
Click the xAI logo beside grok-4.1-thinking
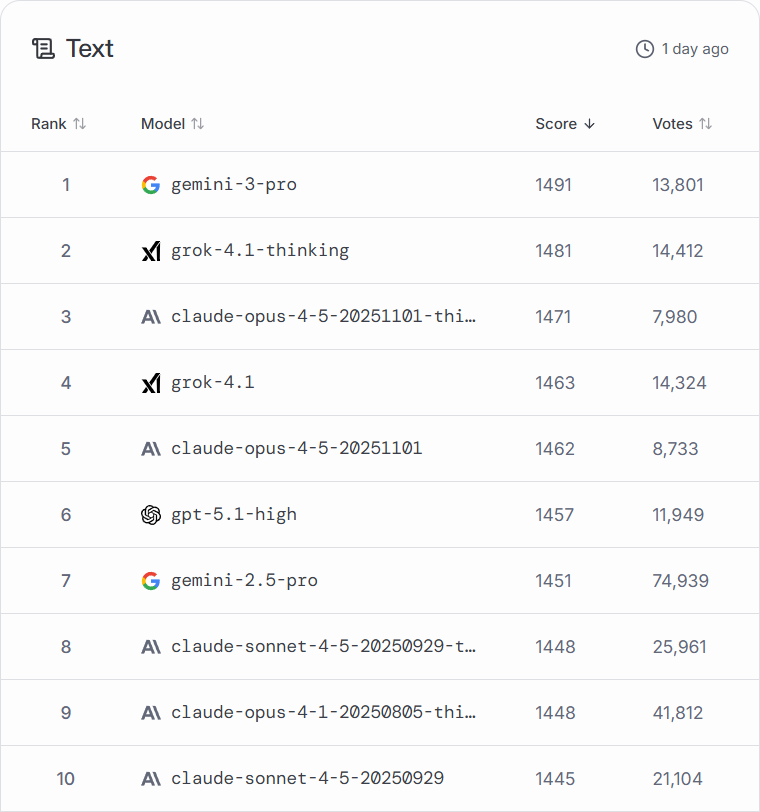(151, 251)
